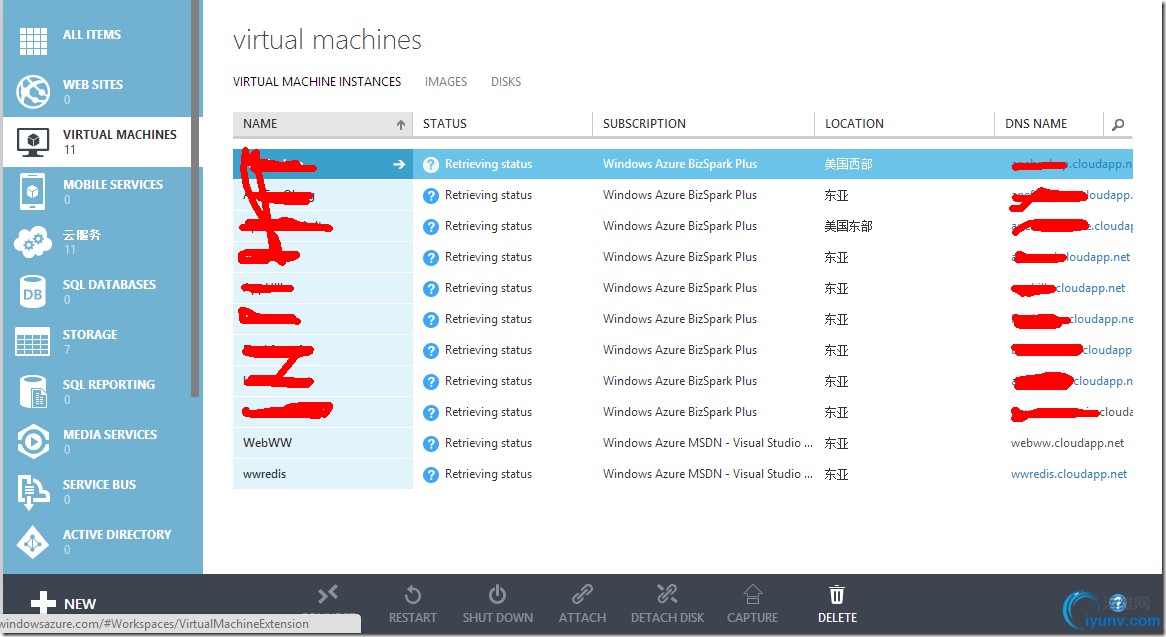The height and width of the screenshot is (637, 1166).
Task: Click the Attach disk link icon
Action: coord(582,594)
